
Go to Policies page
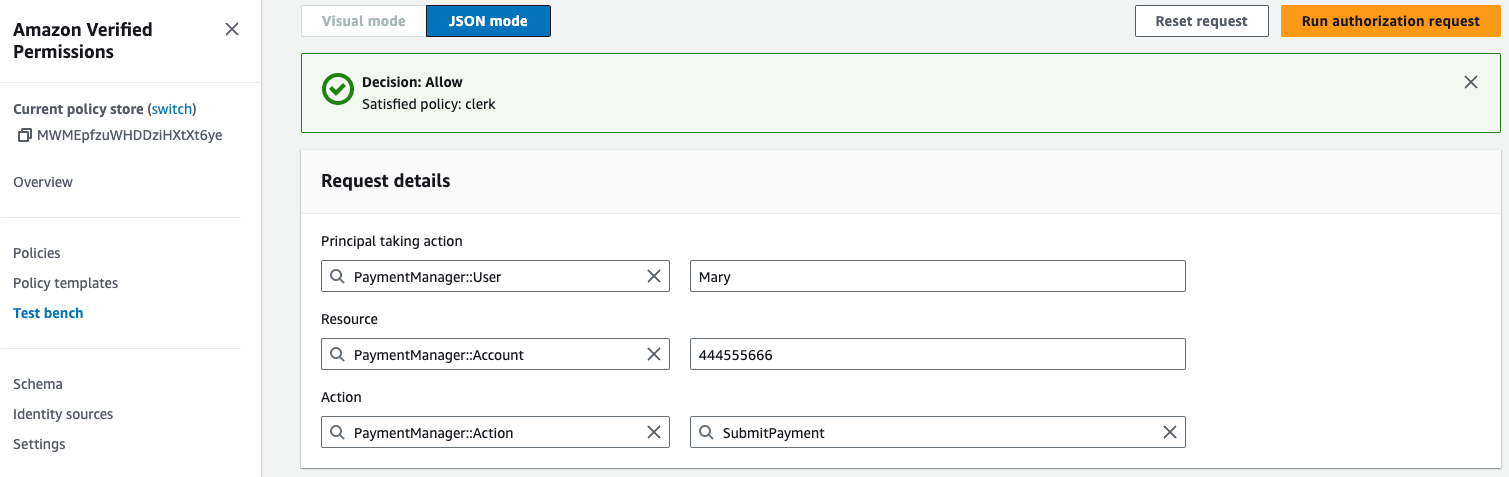(37, 253)
